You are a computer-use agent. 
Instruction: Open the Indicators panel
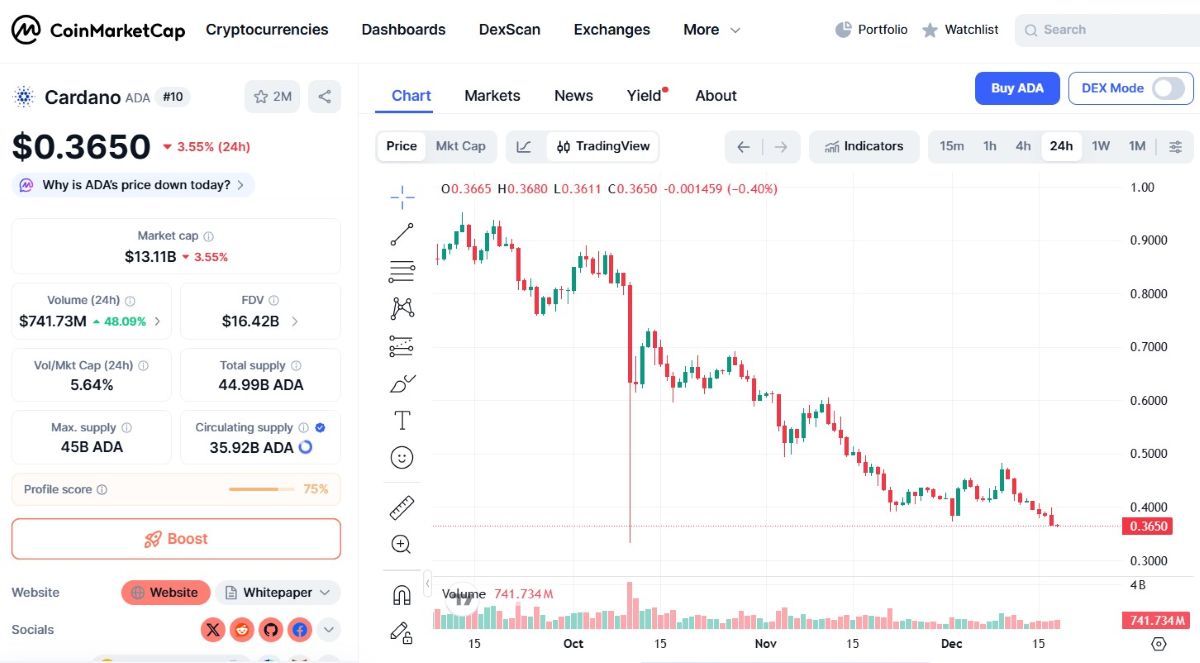(863, 146)
